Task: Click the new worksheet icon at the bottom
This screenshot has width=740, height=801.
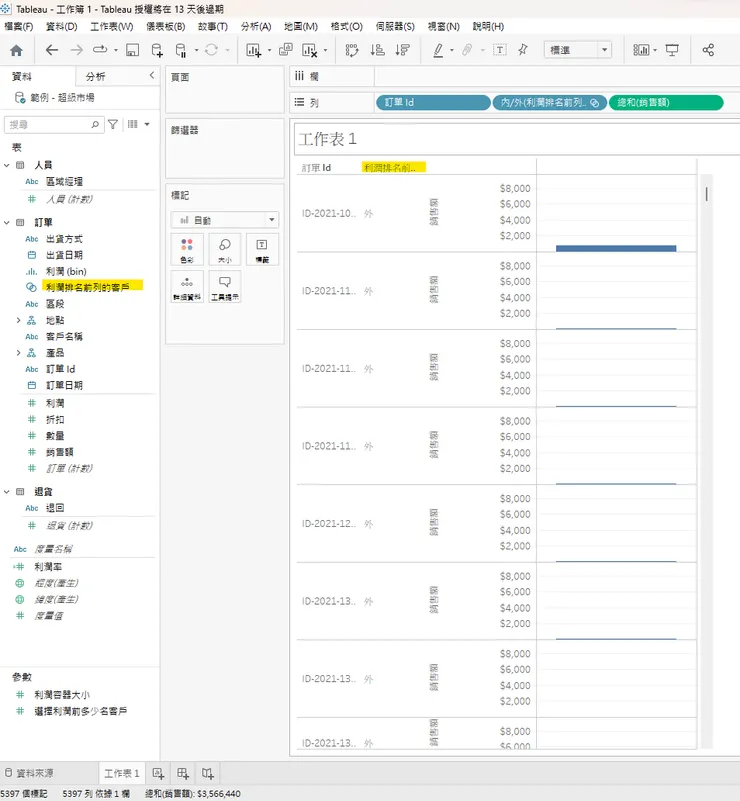Action: (x=158, y=773)
